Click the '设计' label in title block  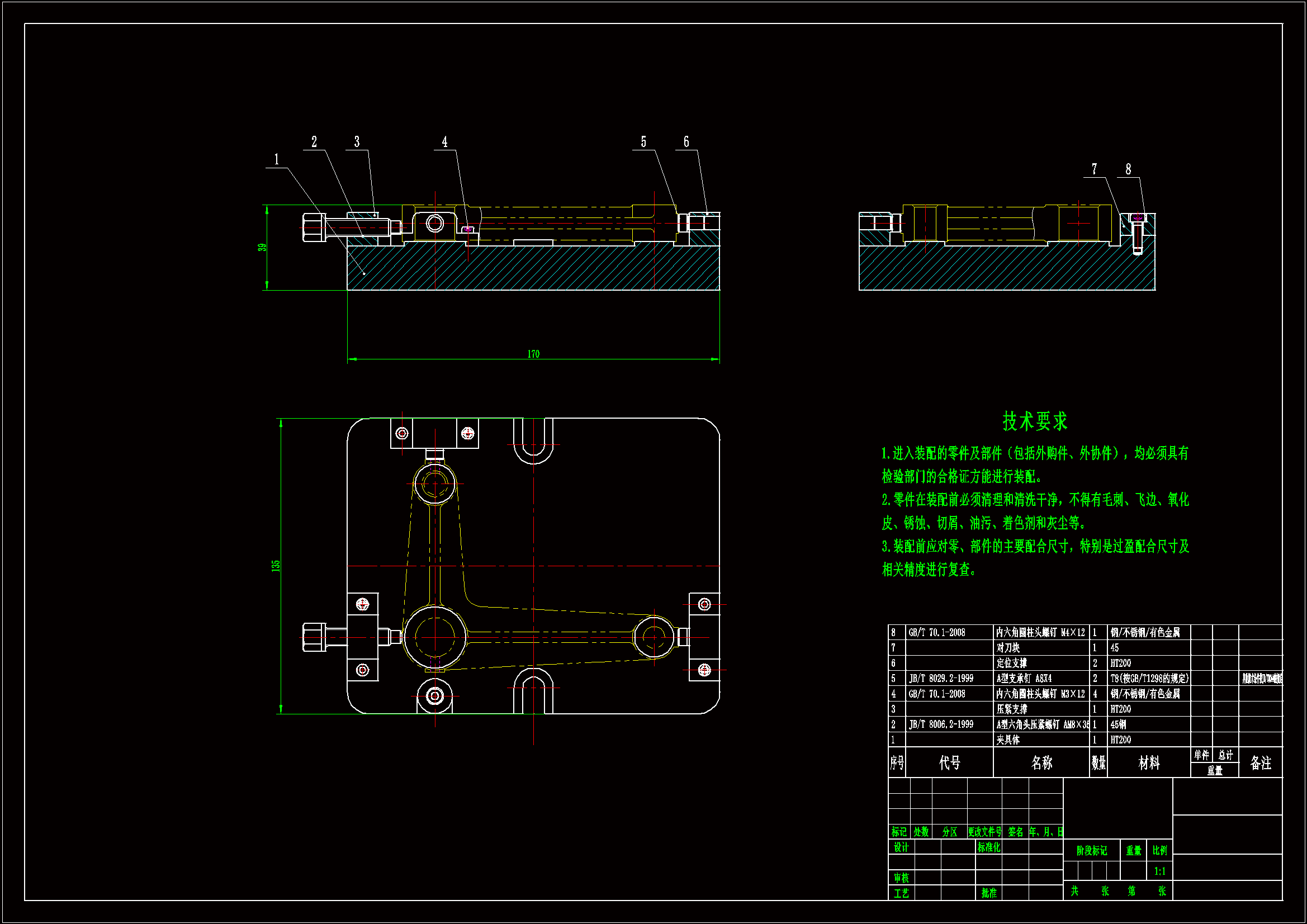[901, 847]
